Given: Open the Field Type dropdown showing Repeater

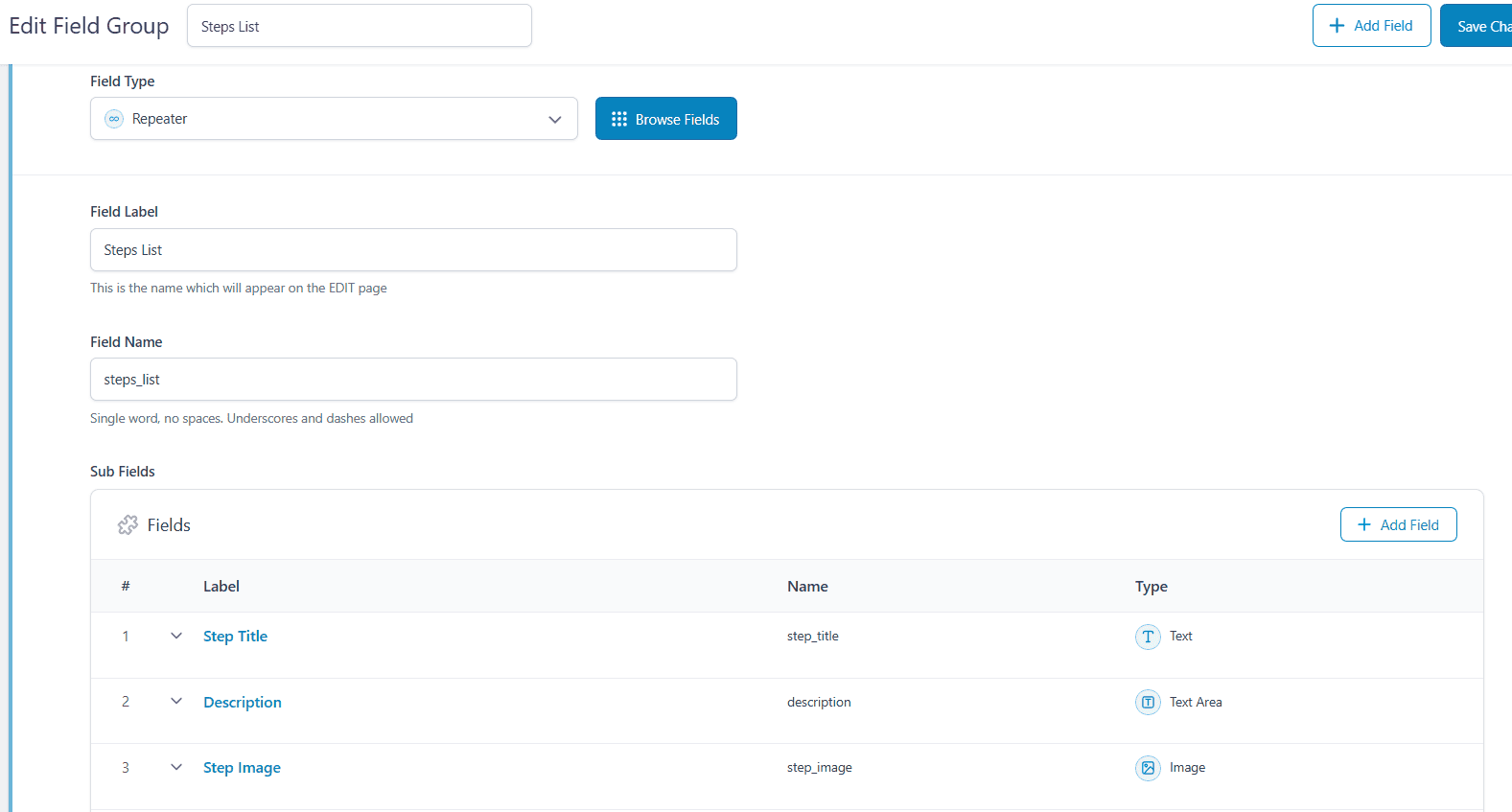Looking at the screenshot, I should [x=334, y=119].
